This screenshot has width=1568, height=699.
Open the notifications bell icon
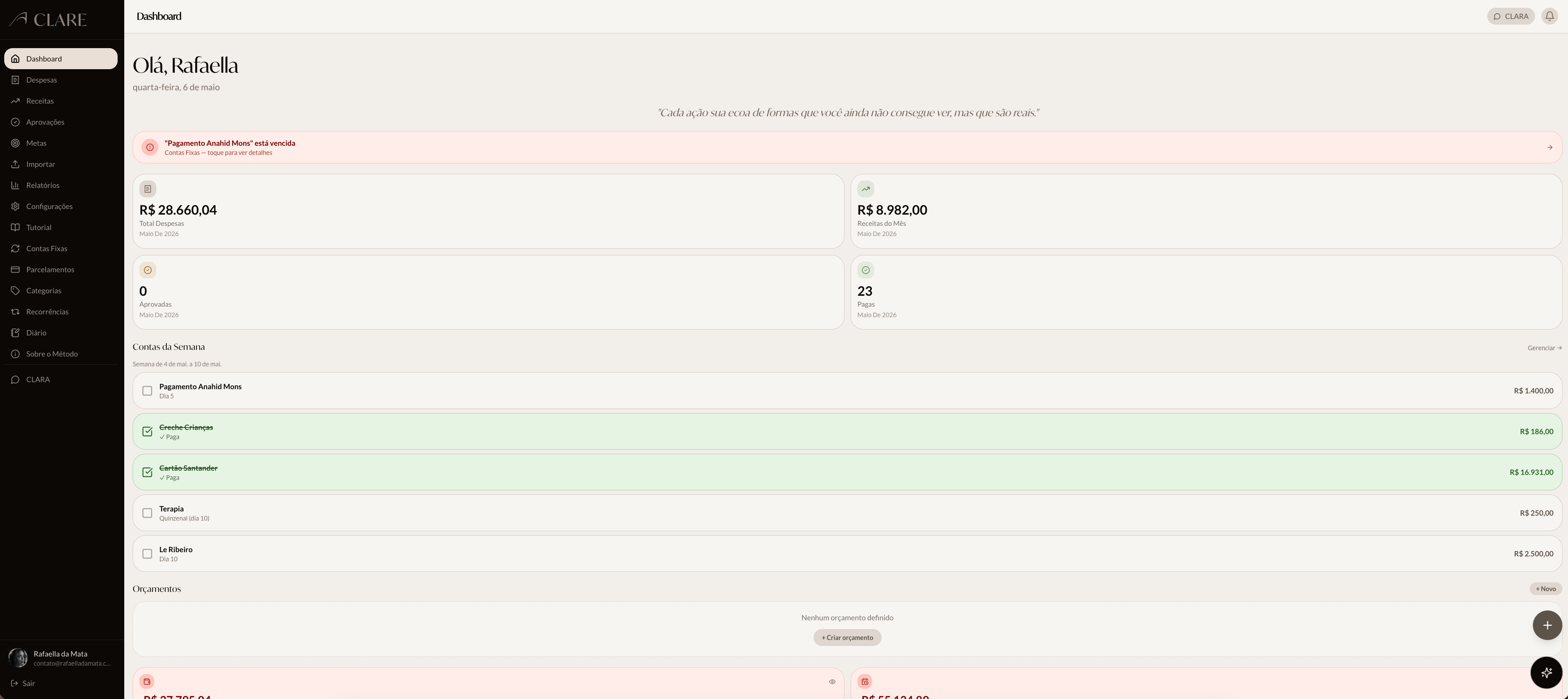(1549, 17)
